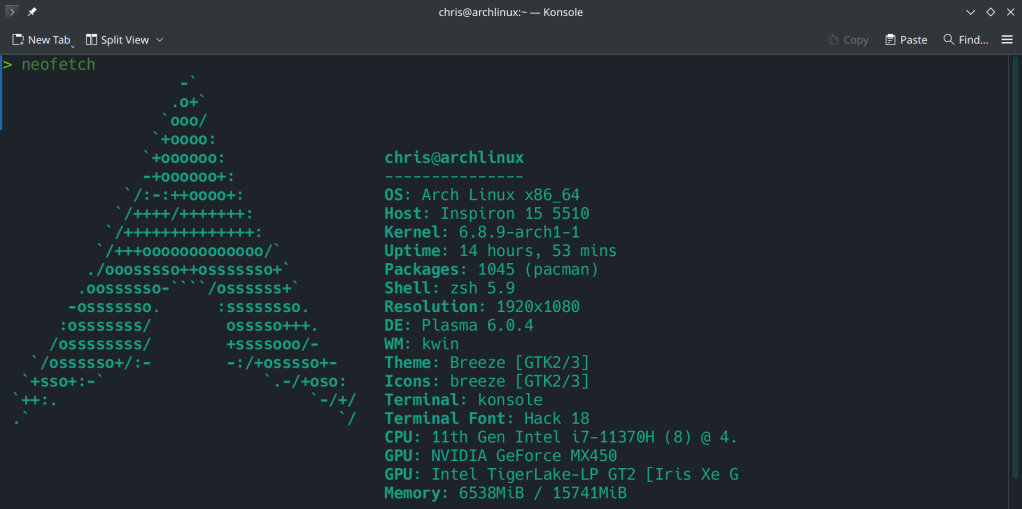Click the NVIDIA GeForce MX450 GPU line

tap(498, 456)
